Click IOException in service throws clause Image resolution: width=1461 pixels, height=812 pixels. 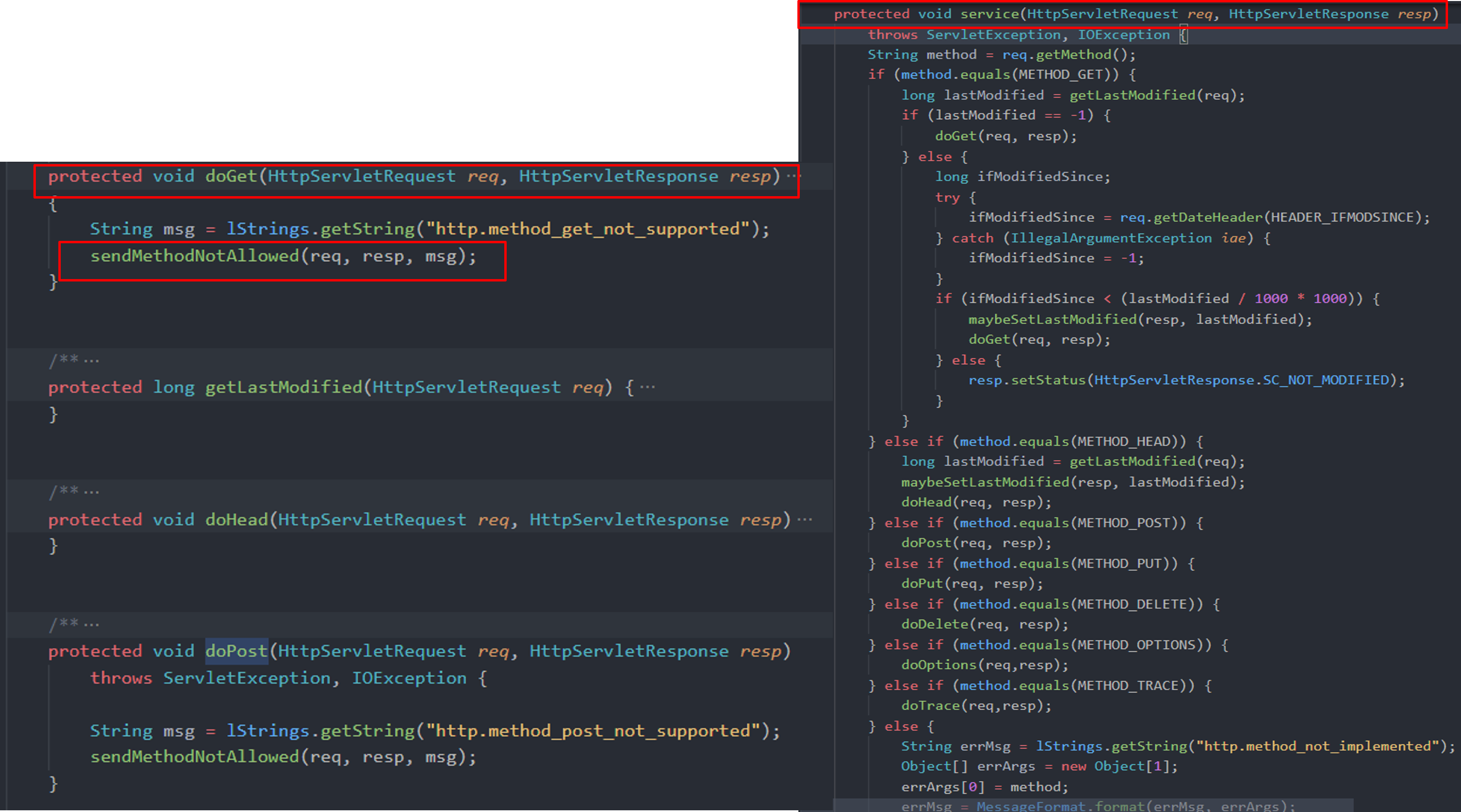(1124, 34)
